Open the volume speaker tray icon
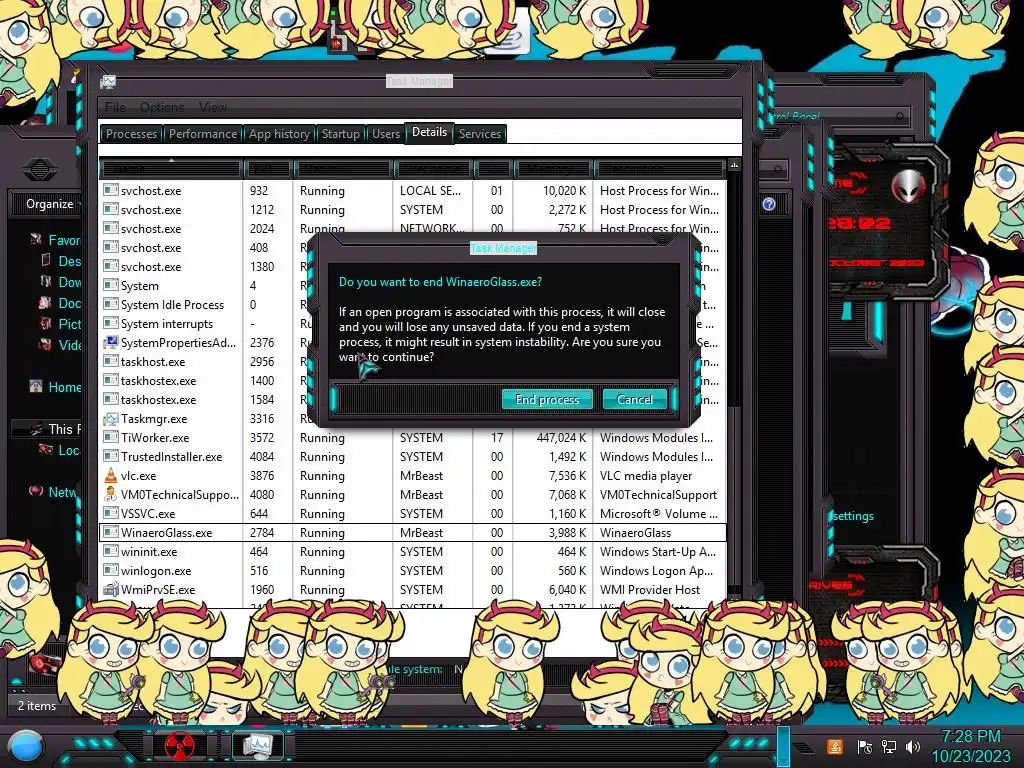 pyautogui.click(x=912, y=746)
